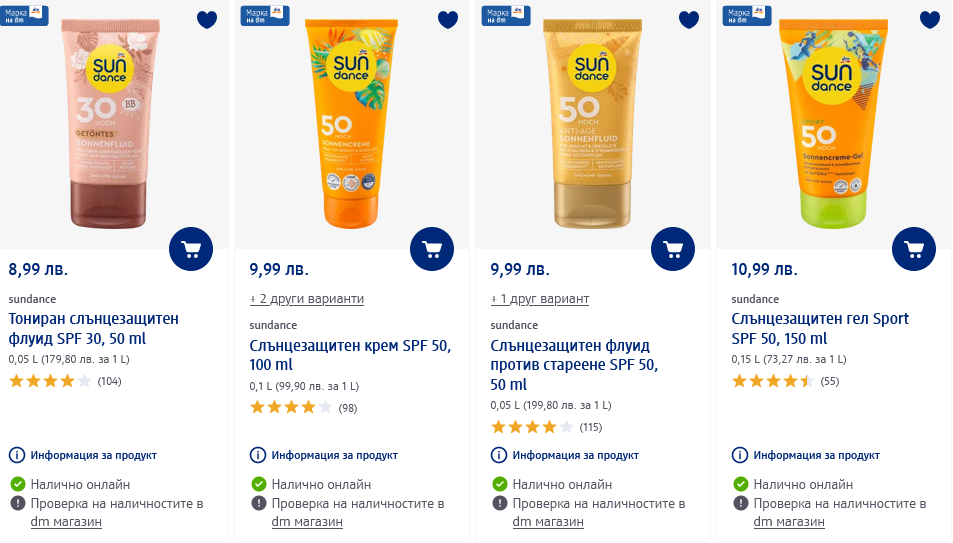Add anti-age fluid SPF 50 to cart
This screenshot has height=543, width=953.
tap(673, 249)
